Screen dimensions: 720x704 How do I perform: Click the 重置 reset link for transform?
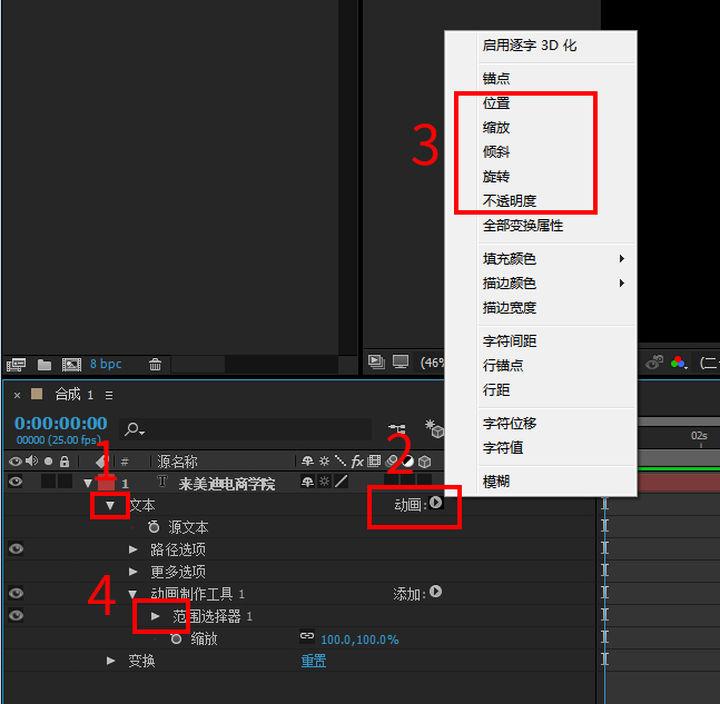[314, 661]
